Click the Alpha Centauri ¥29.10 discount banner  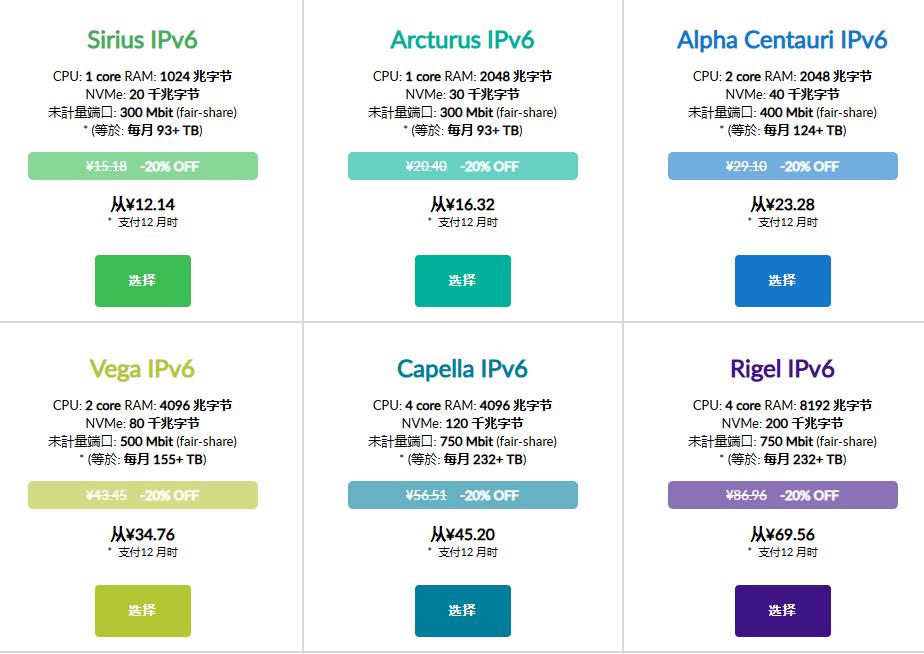[x=782, y=166]
